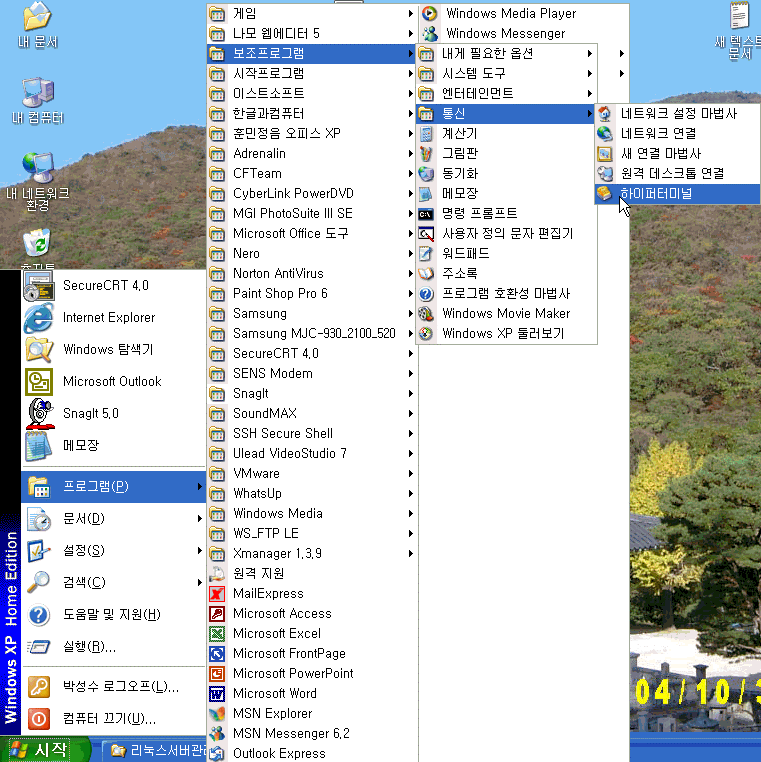Image resolution: width=761 pixels, height=762 pixels.
Task: Open 사용자 정의 문자 편집기
Action: [506, 234]
